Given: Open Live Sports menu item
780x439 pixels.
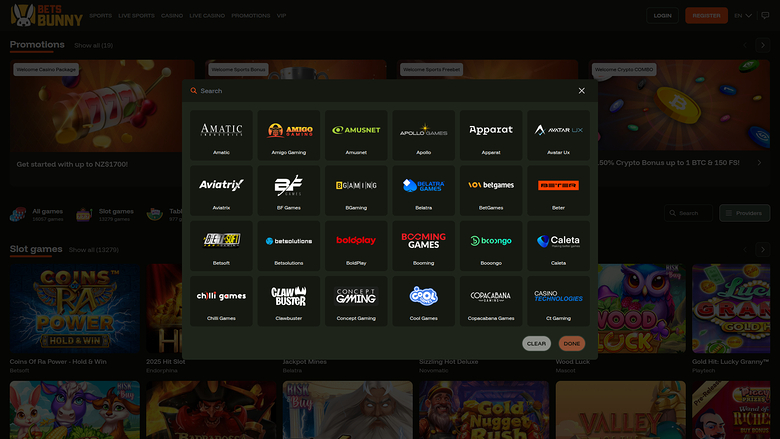Looking at the screenshot, I should click(136, 16).
